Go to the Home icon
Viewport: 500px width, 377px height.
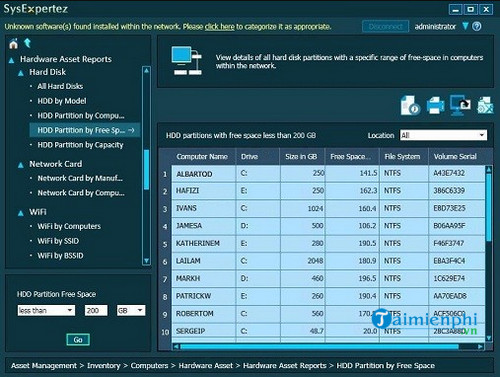pyautogui.click(x=13, y=43)
